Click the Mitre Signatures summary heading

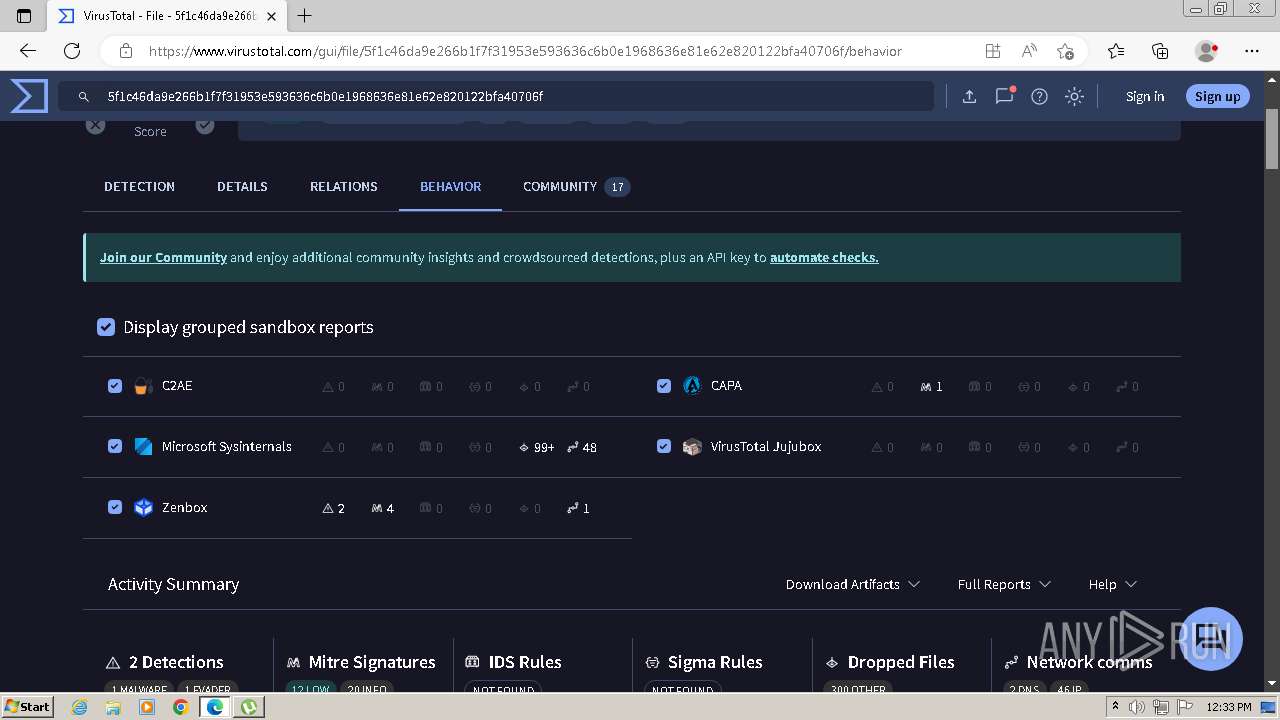361,662
